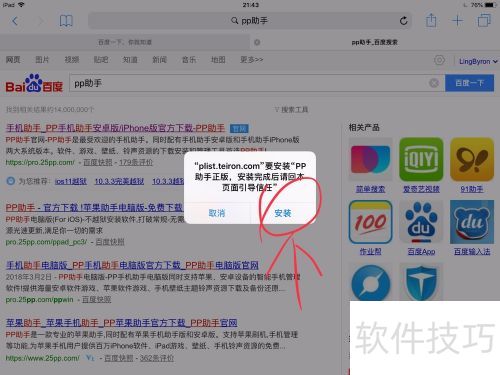Open the ios11越狱 suggestion
This screenshot has width=500, height=375.
(x=71, y=181)
